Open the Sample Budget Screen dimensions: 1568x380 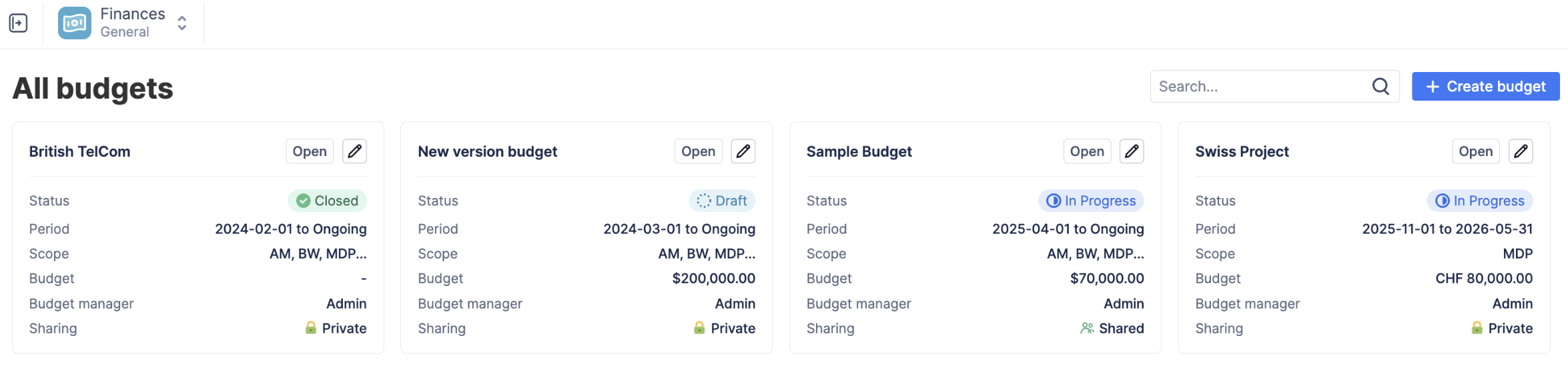[1087, 151]
